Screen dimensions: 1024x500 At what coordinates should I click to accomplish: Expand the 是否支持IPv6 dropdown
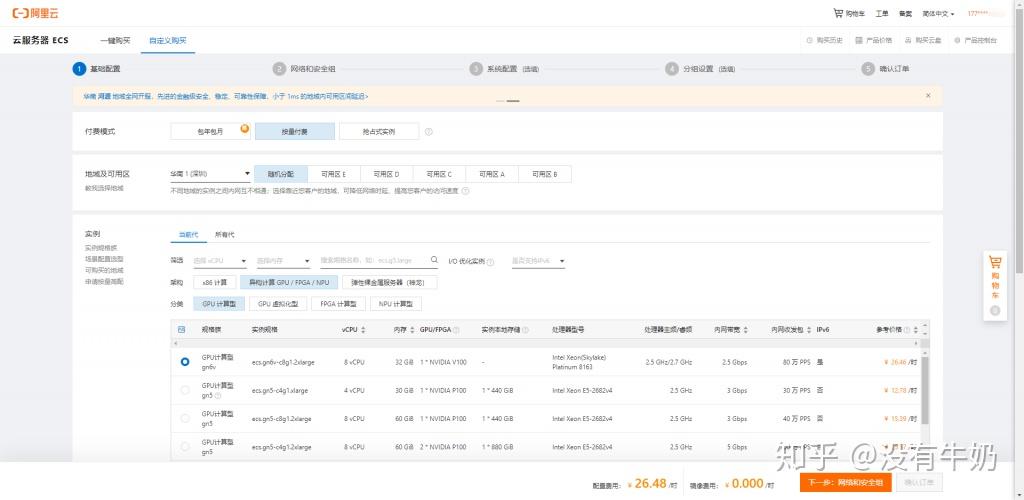(538, 261)
